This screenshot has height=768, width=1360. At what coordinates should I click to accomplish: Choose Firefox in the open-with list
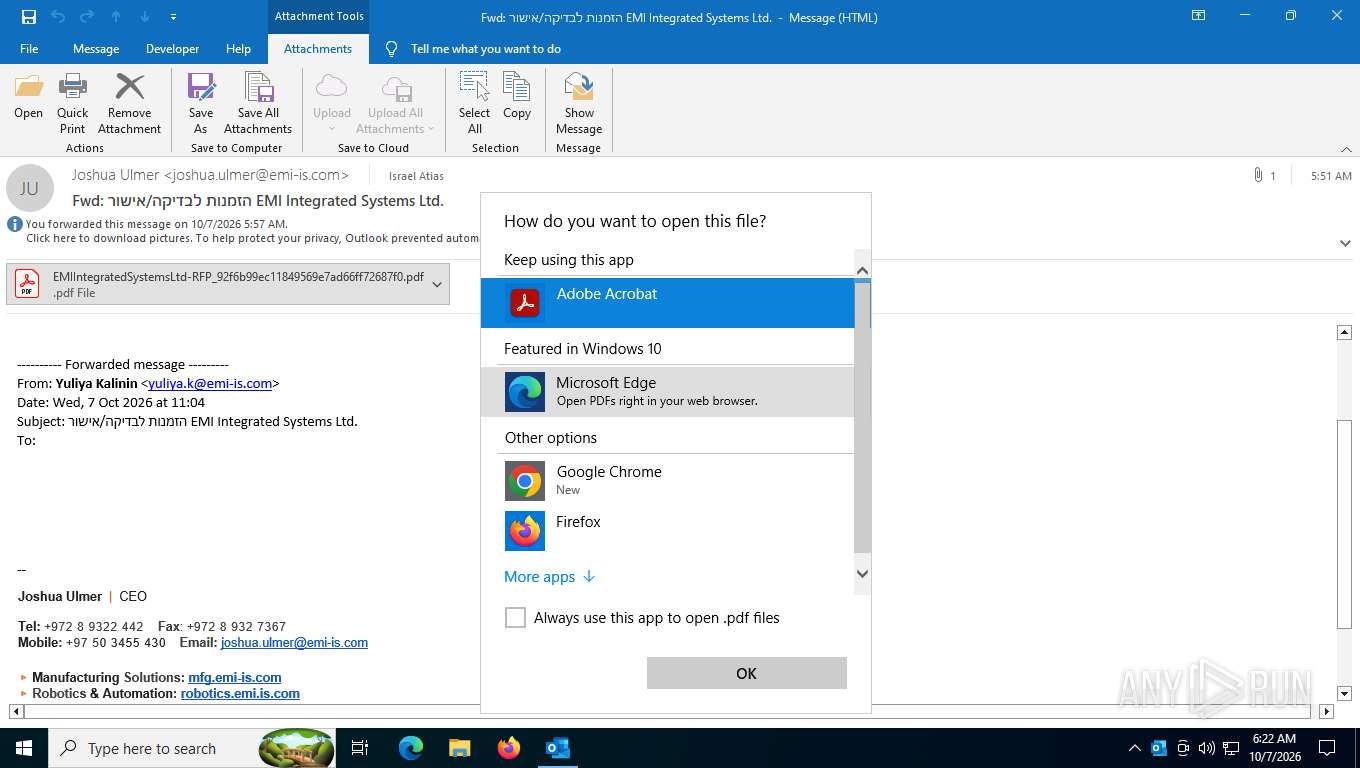tap(668, 530)
